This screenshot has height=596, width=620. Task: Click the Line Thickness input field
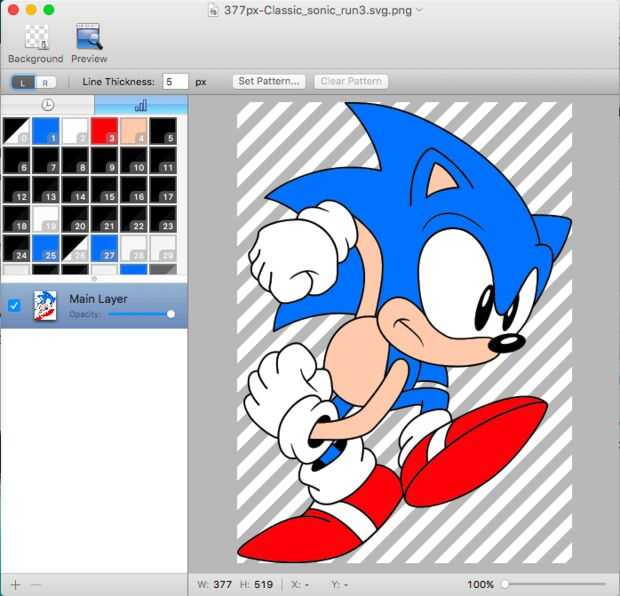pyautogui.click(x=175, y=81)
